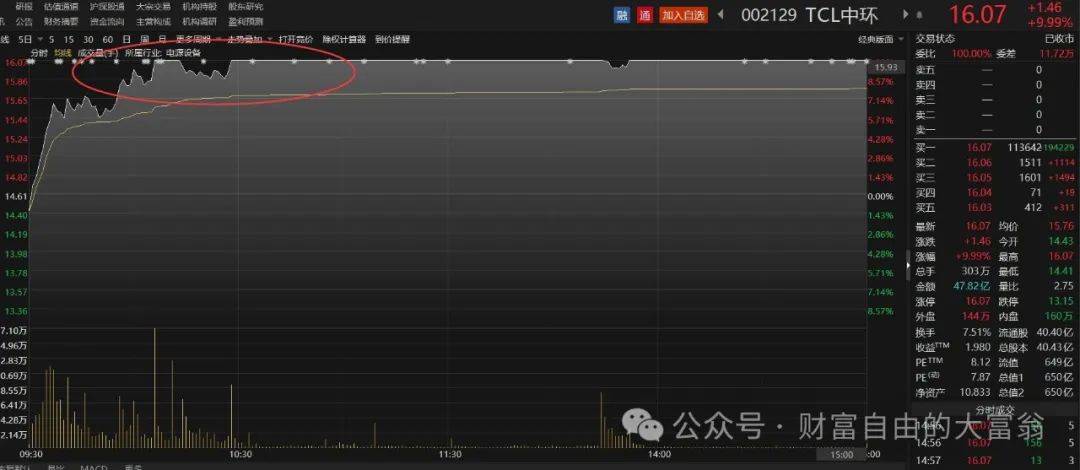Toggle the 分时 line legend
Screen dimensions: 1080x470
39,52
